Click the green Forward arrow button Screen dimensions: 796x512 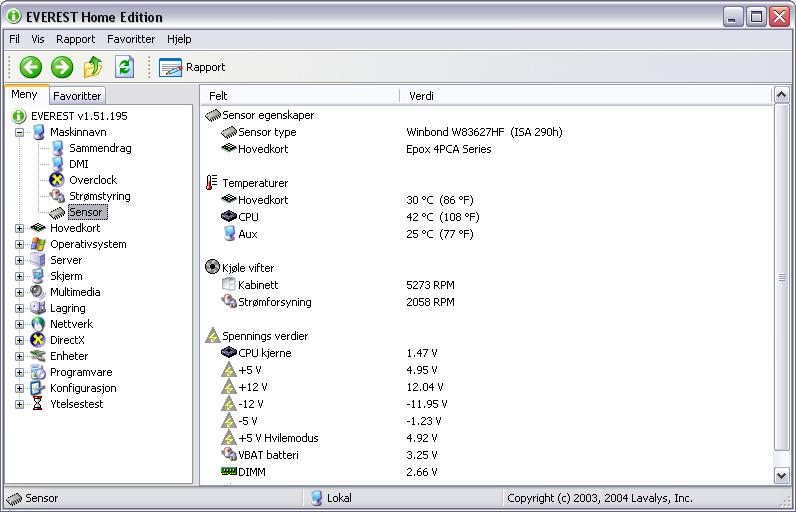pyautogui.click(x=62, y=67)
